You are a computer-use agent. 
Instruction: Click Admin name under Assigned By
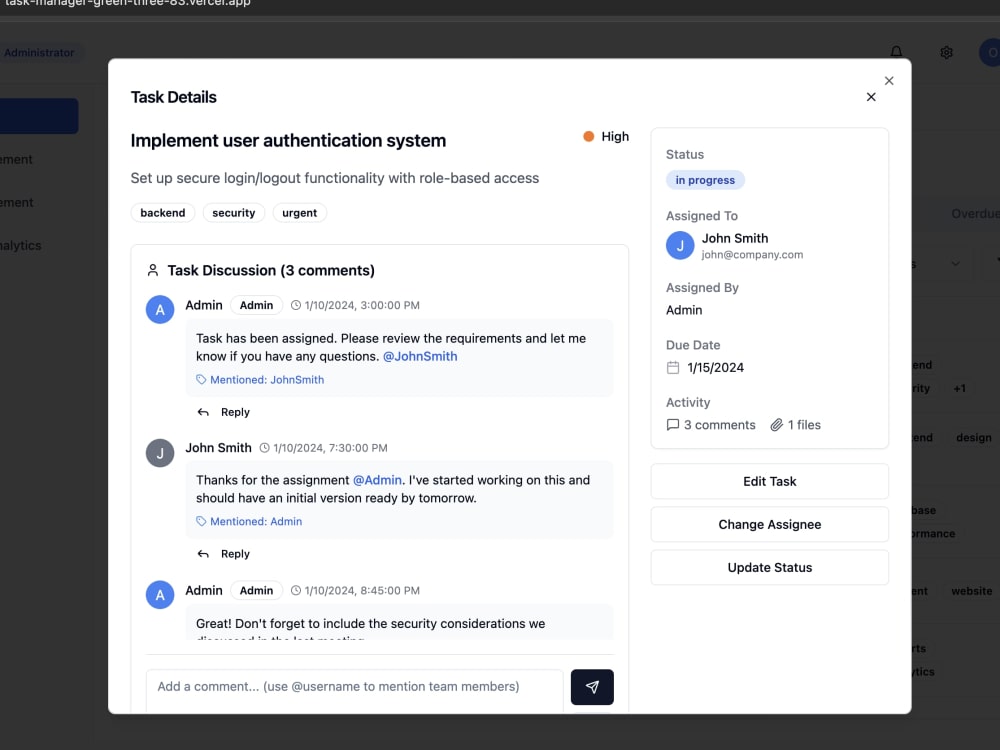click(x=684, y=310)
